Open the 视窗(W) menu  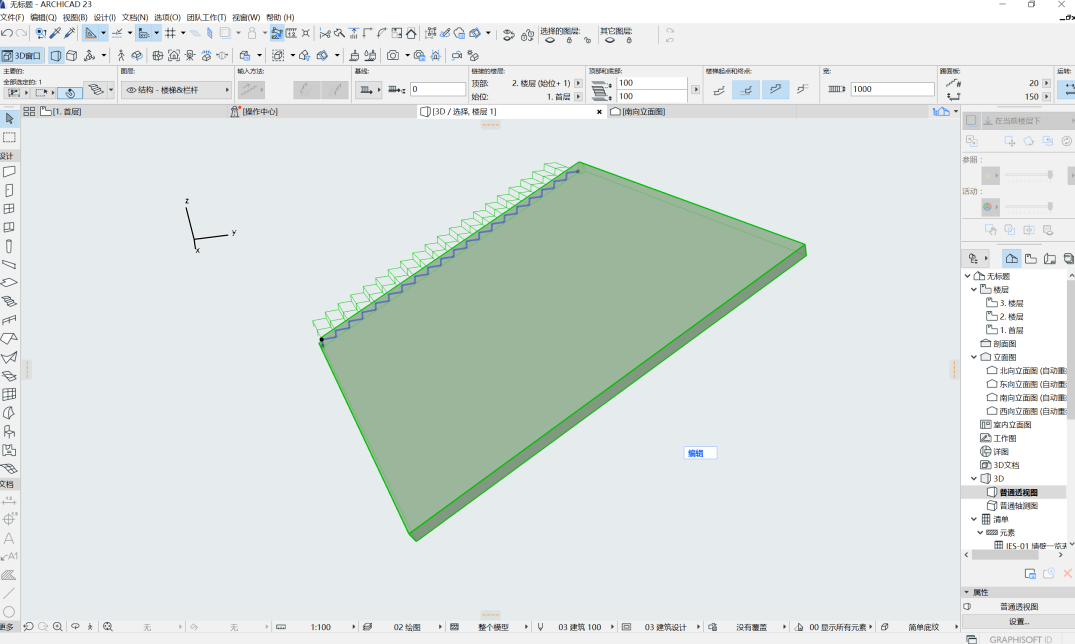tap(246, 17)
